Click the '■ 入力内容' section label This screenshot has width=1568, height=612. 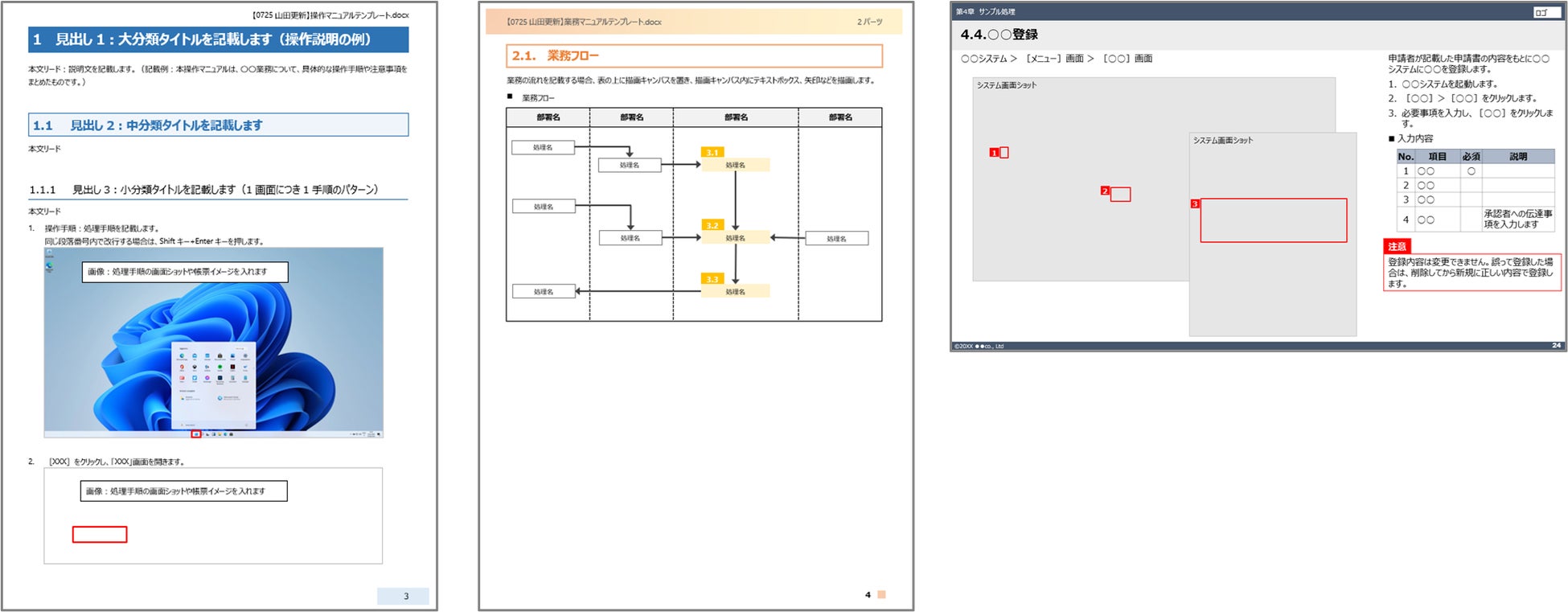[1410, 139]
